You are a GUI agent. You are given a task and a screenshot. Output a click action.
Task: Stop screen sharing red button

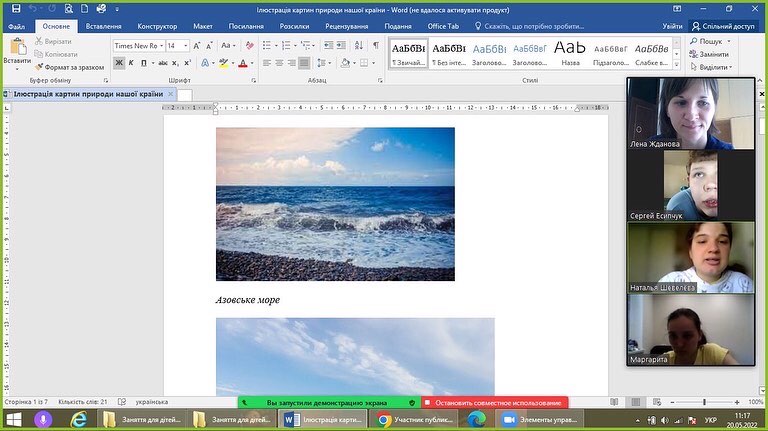(x=494, y=403)
